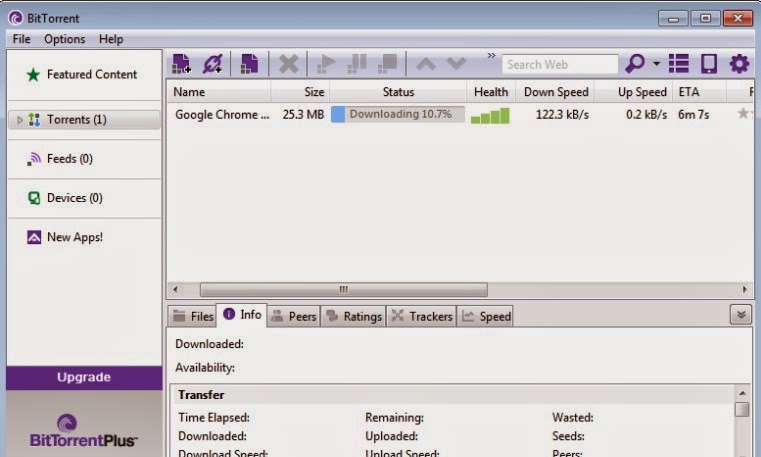The image size is (761, 457).
Task: Click the Feeds RSS icon
Action: pyautogui.click(x=34, y=159)
